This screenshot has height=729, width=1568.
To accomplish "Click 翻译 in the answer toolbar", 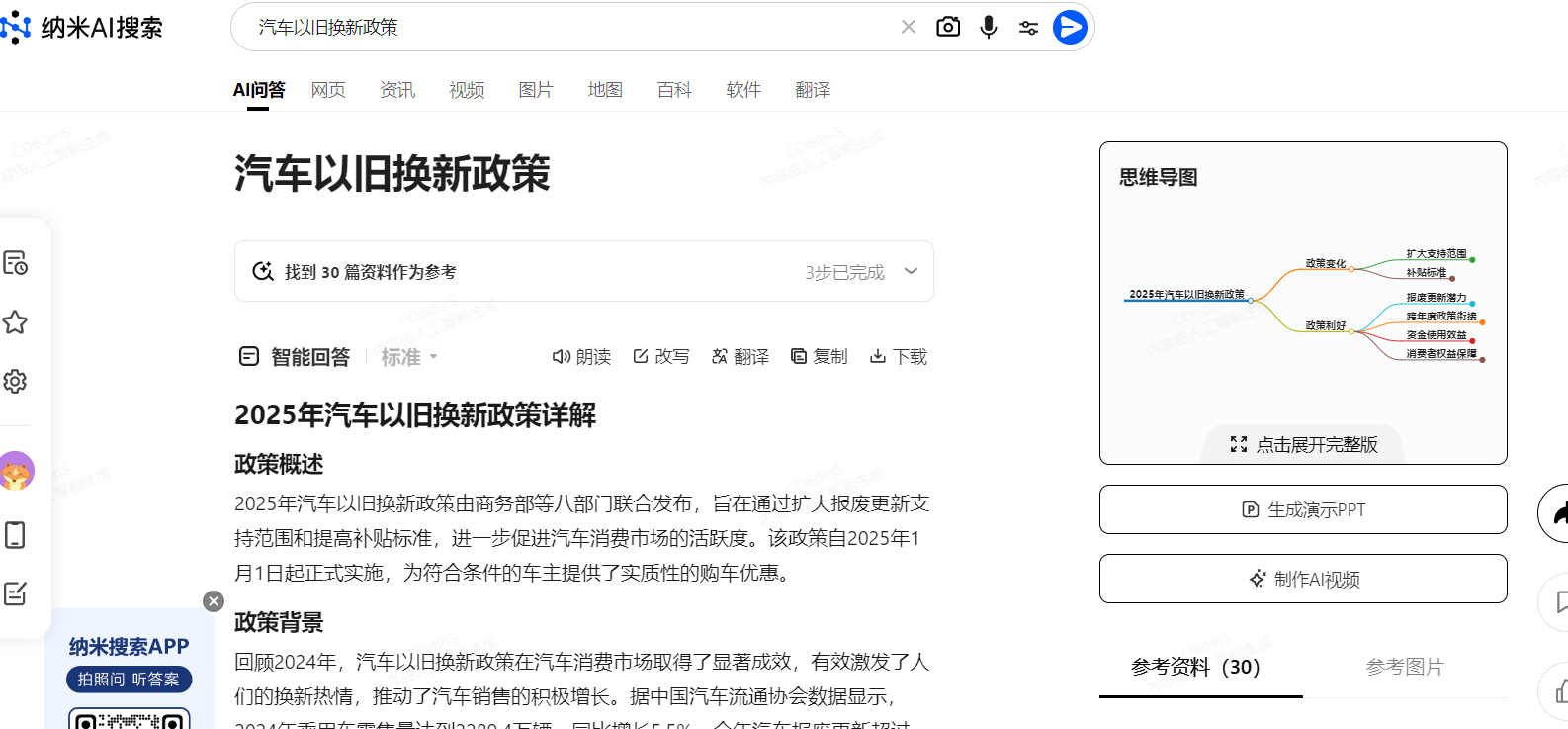I will [x=740, y=357].
